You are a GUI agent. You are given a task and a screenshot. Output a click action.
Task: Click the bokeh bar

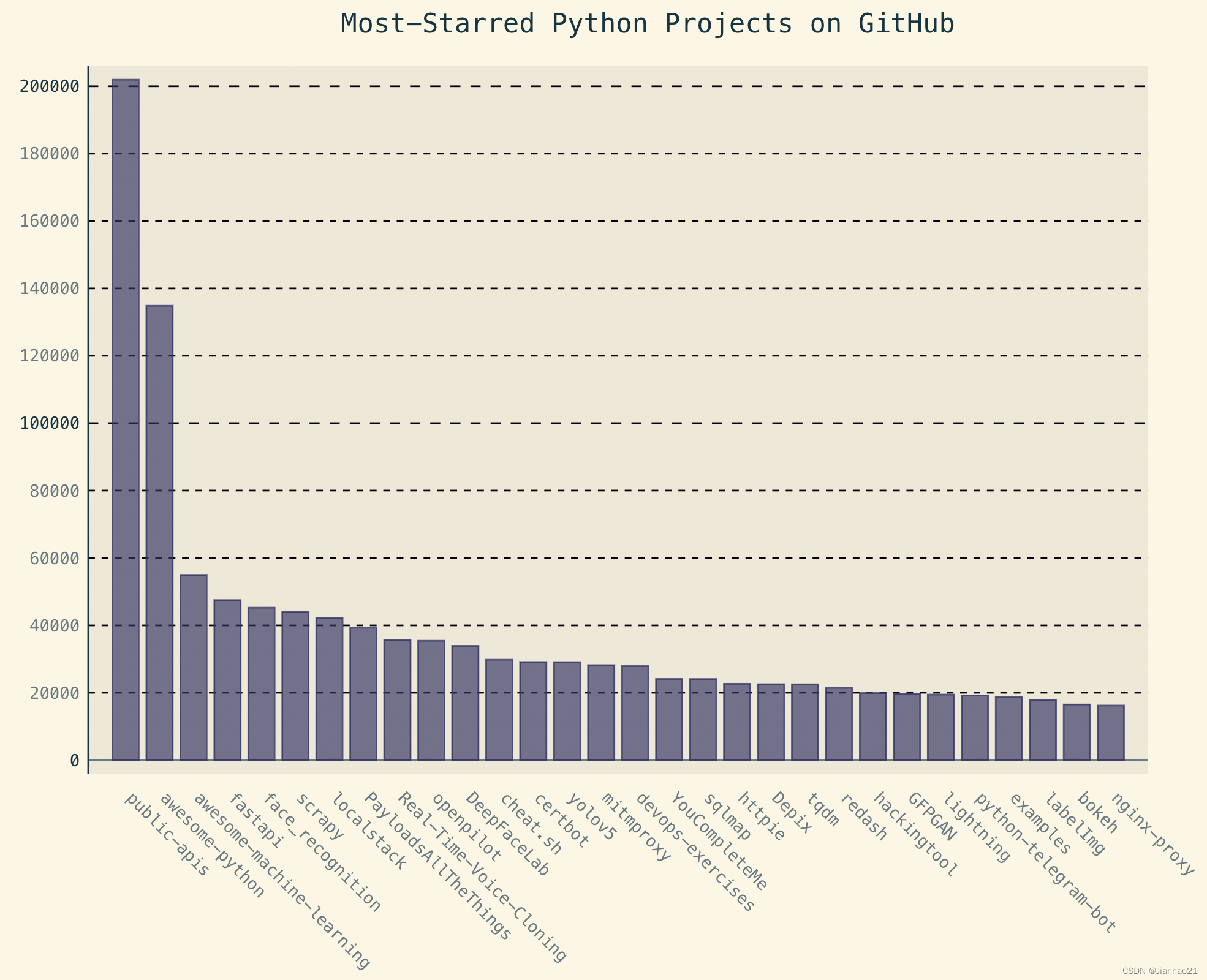click(1076, 732)
